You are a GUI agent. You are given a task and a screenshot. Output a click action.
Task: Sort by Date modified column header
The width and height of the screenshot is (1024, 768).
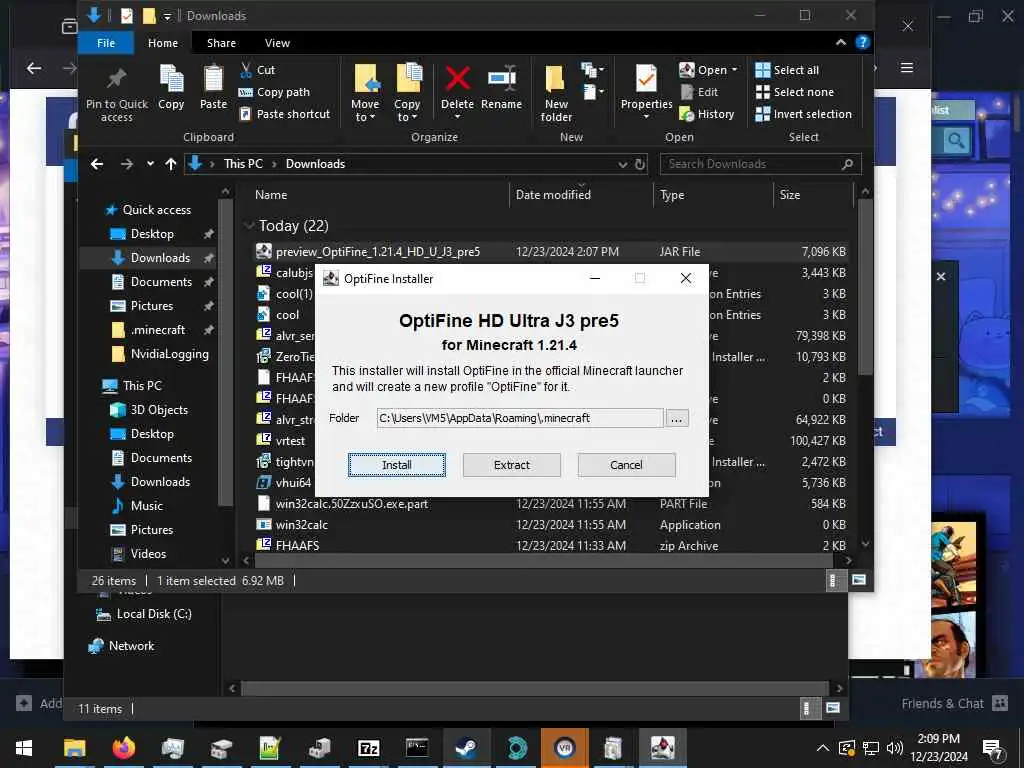point(553,195)
